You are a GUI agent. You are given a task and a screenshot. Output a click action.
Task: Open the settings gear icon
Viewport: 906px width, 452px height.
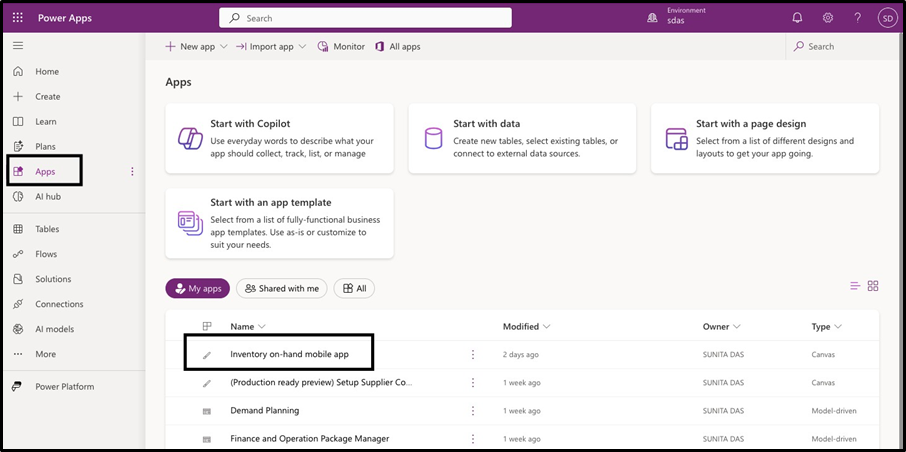(827, 18)
